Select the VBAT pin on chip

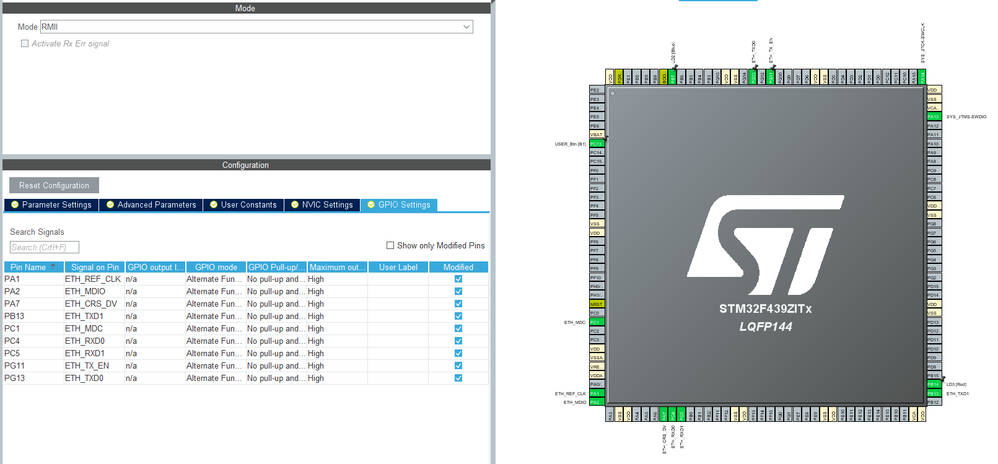[x=597, y=134]
